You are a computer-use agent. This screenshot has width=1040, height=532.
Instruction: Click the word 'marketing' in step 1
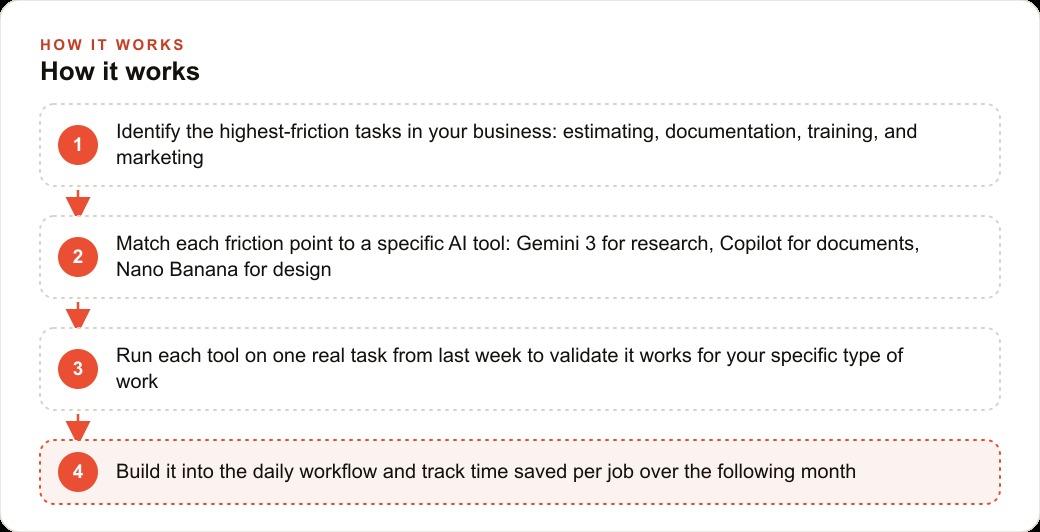[x=159, y=158]
